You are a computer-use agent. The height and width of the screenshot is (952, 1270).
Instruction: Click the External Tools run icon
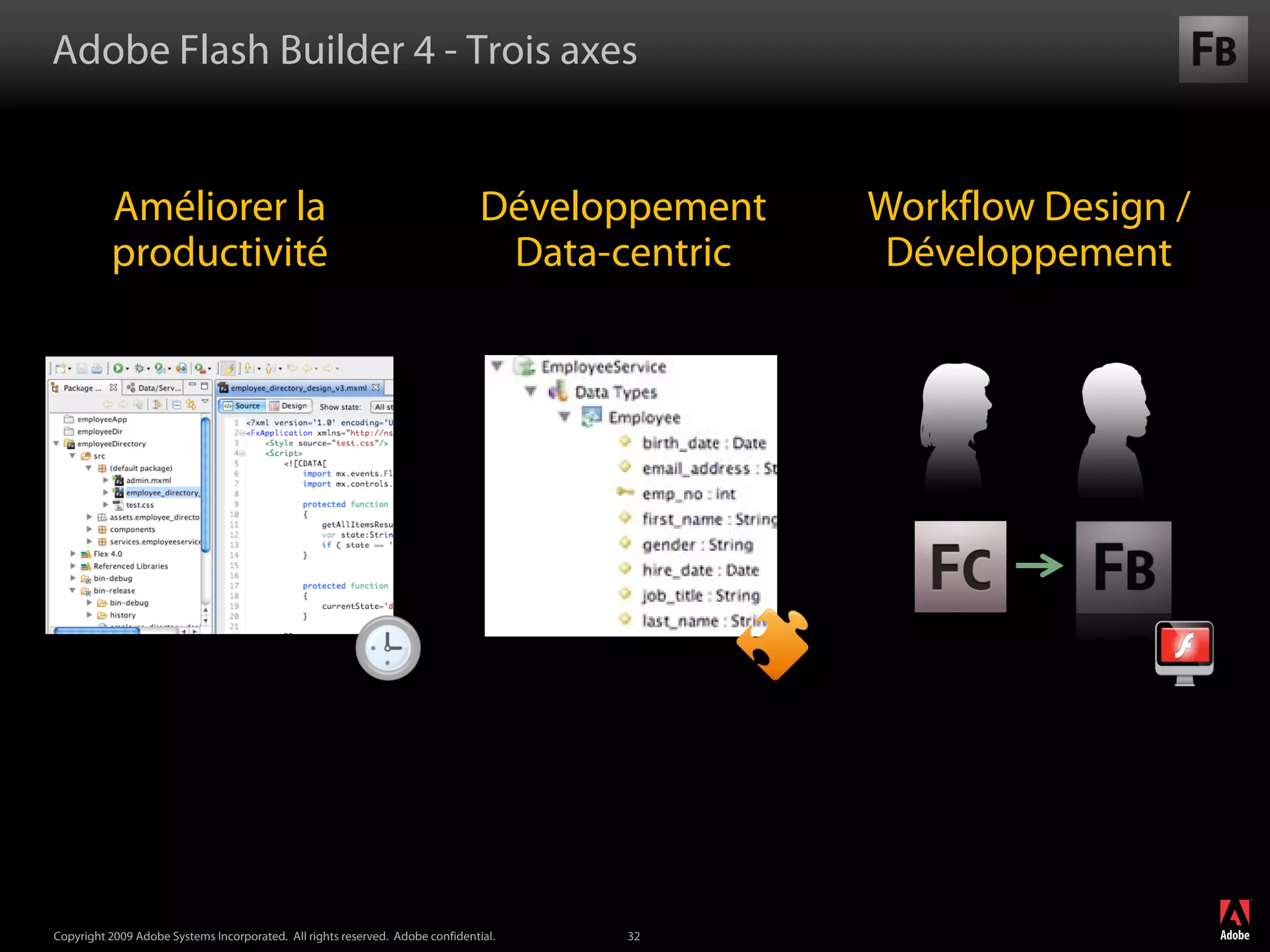200,368
